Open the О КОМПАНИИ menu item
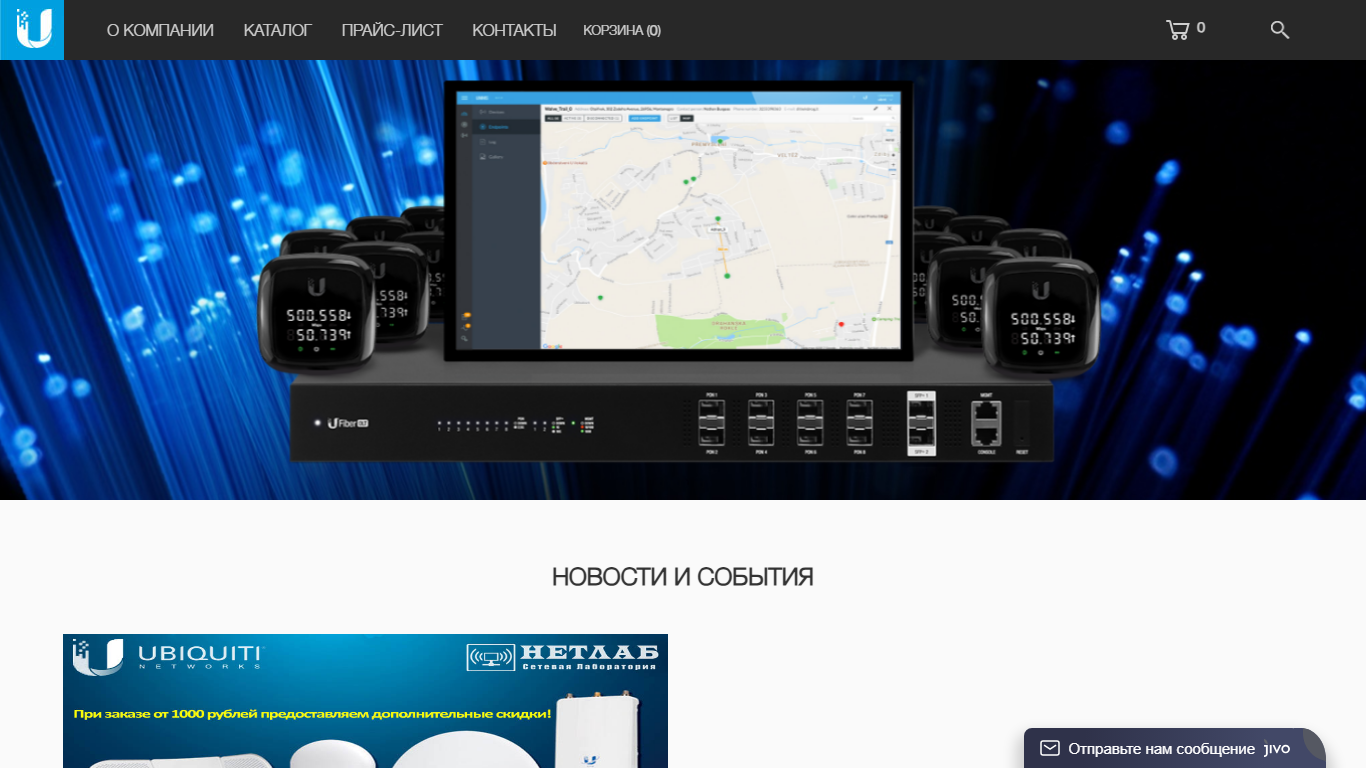 (x=160, y=30)
